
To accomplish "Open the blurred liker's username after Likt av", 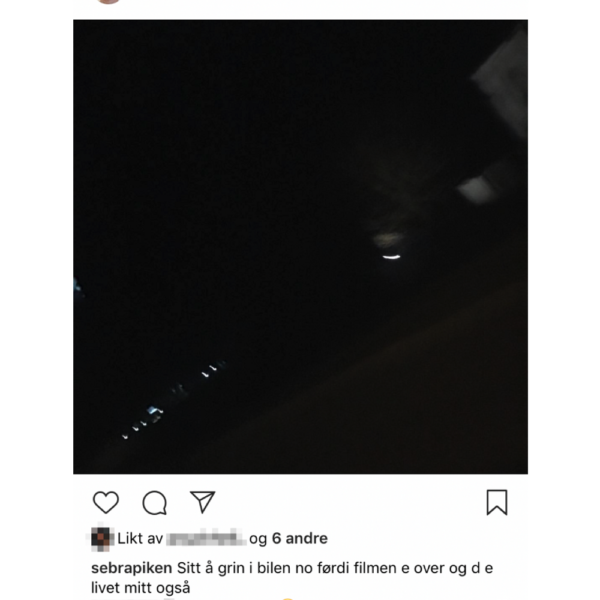I will click(x=206, y=538).
